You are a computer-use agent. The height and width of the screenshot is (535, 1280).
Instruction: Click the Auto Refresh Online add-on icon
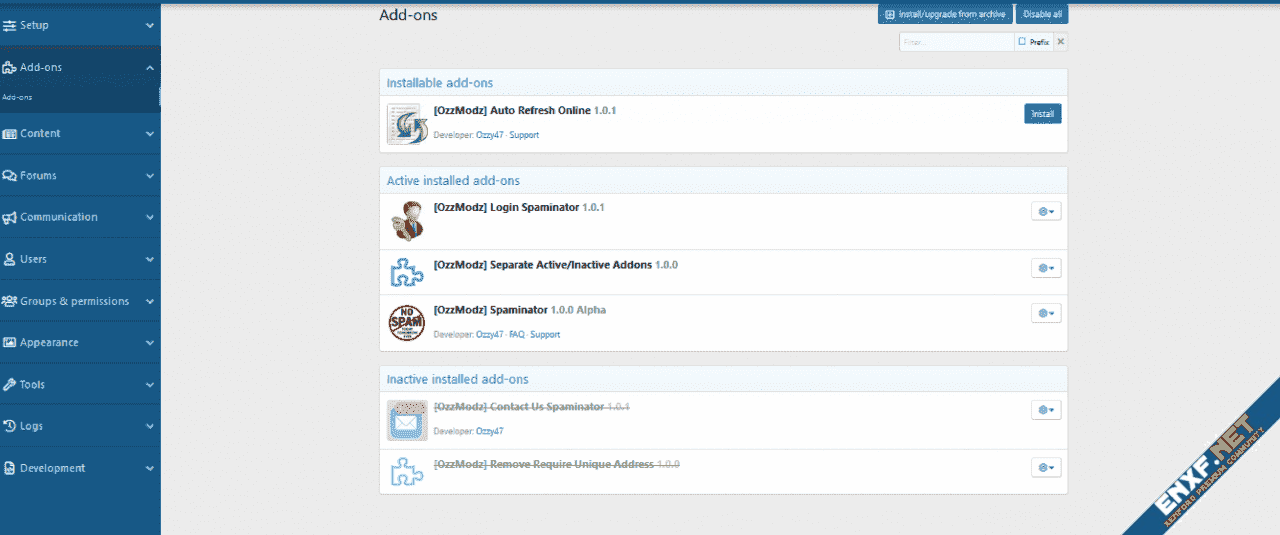pyautogui.click(x=407, y=124)
